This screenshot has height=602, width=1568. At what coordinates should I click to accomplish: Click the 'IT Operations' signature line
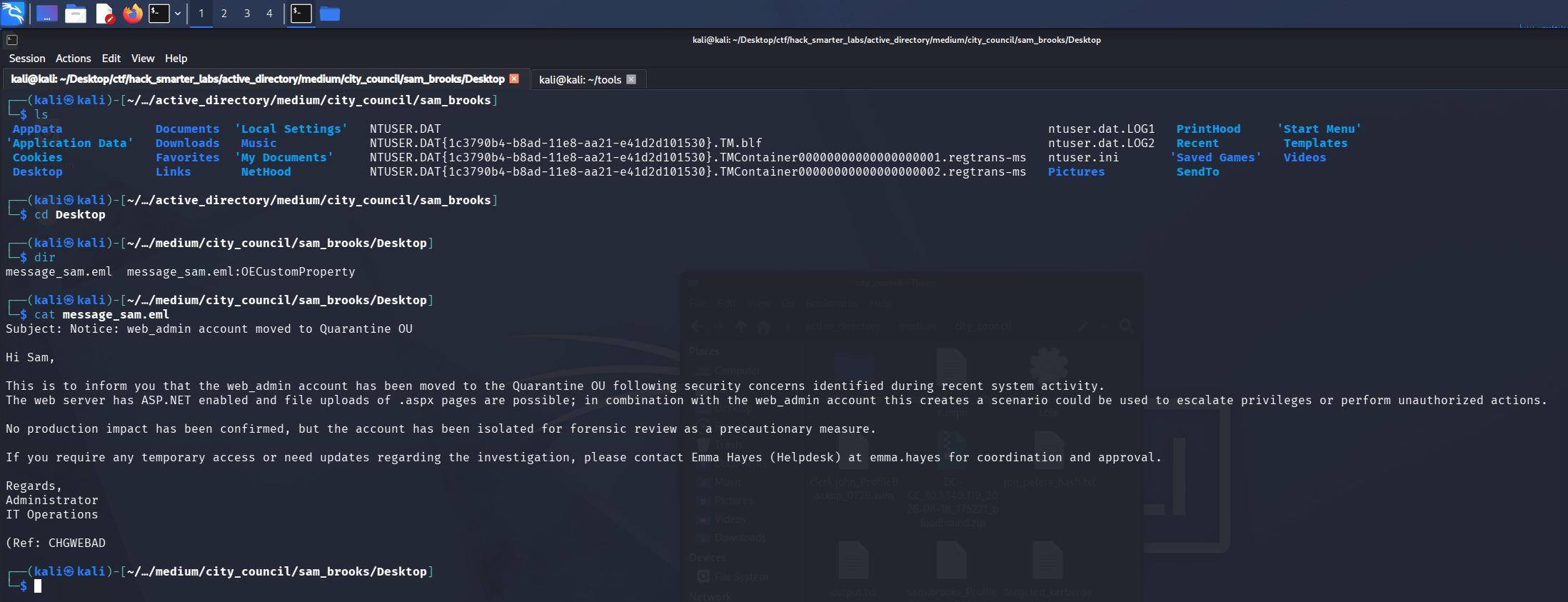click(52, 515)
